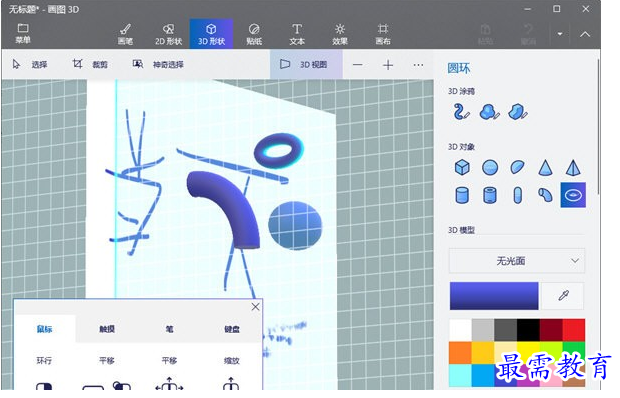Zoom in with the plus button
The height and width of the screenshot is (398, 620).
pos(388,65)
